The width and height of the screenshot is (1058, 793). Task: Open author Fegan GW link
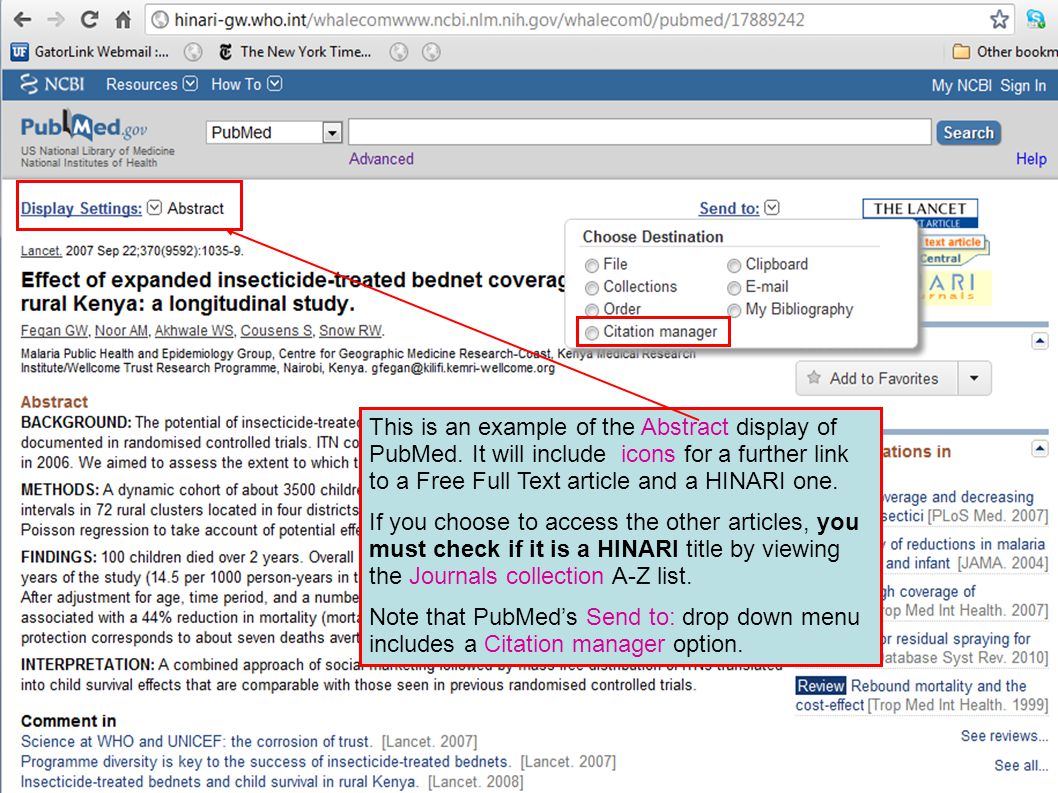[x=55, y=331]
